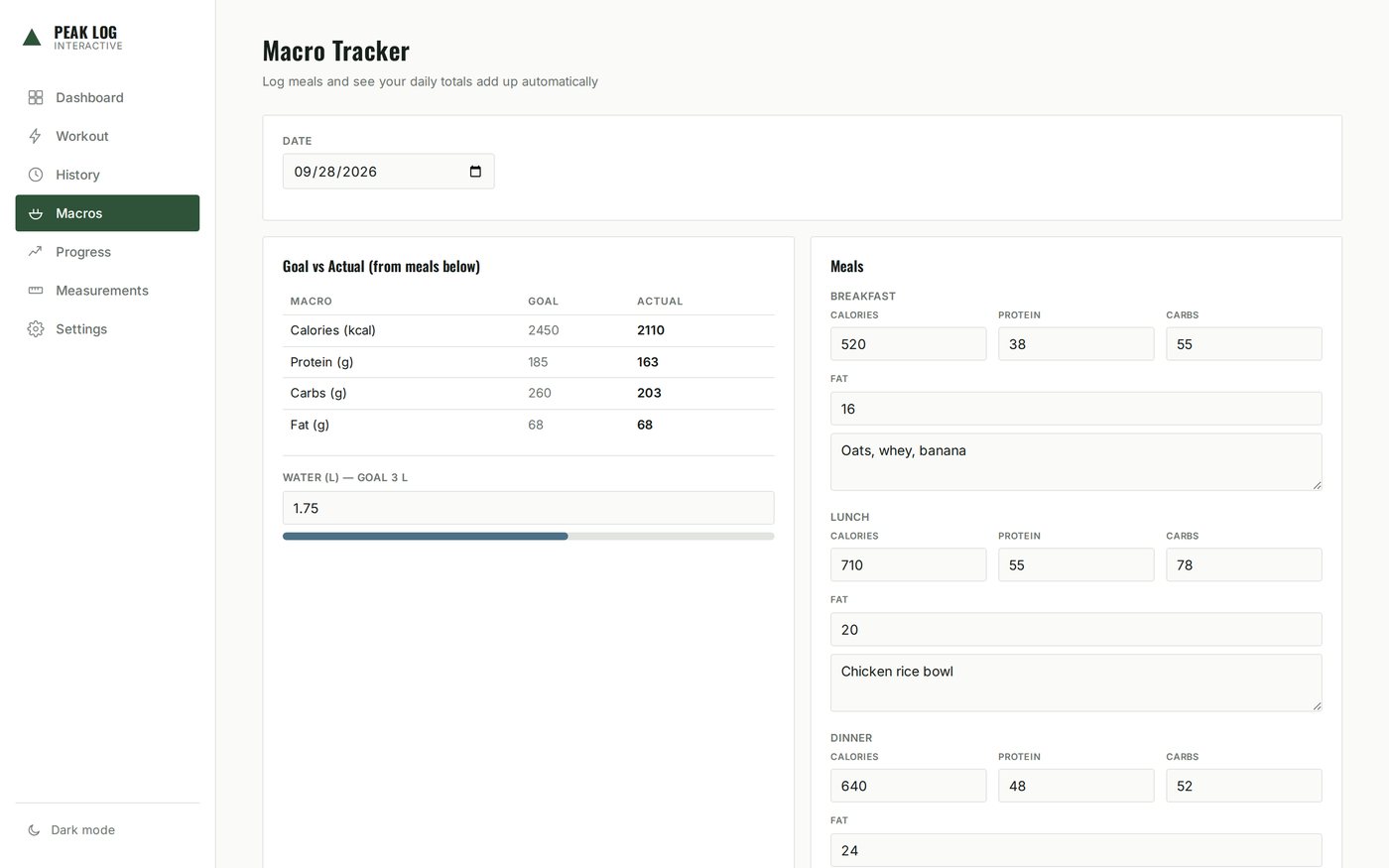Toggle Dark mode
1389x868 pixels.
click(107, 830)
